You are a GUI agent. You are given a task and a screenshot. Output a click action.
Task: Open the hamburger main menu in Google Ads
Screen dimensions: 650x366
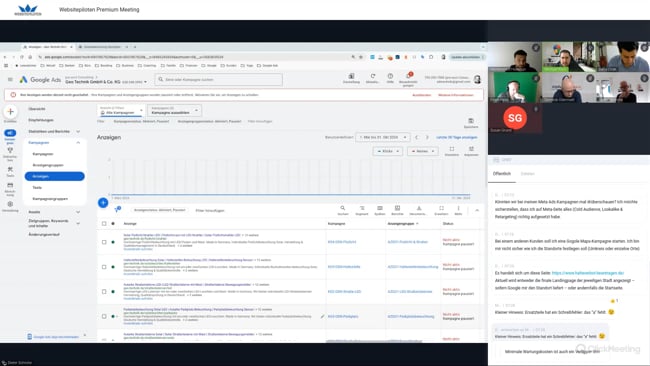10,79
